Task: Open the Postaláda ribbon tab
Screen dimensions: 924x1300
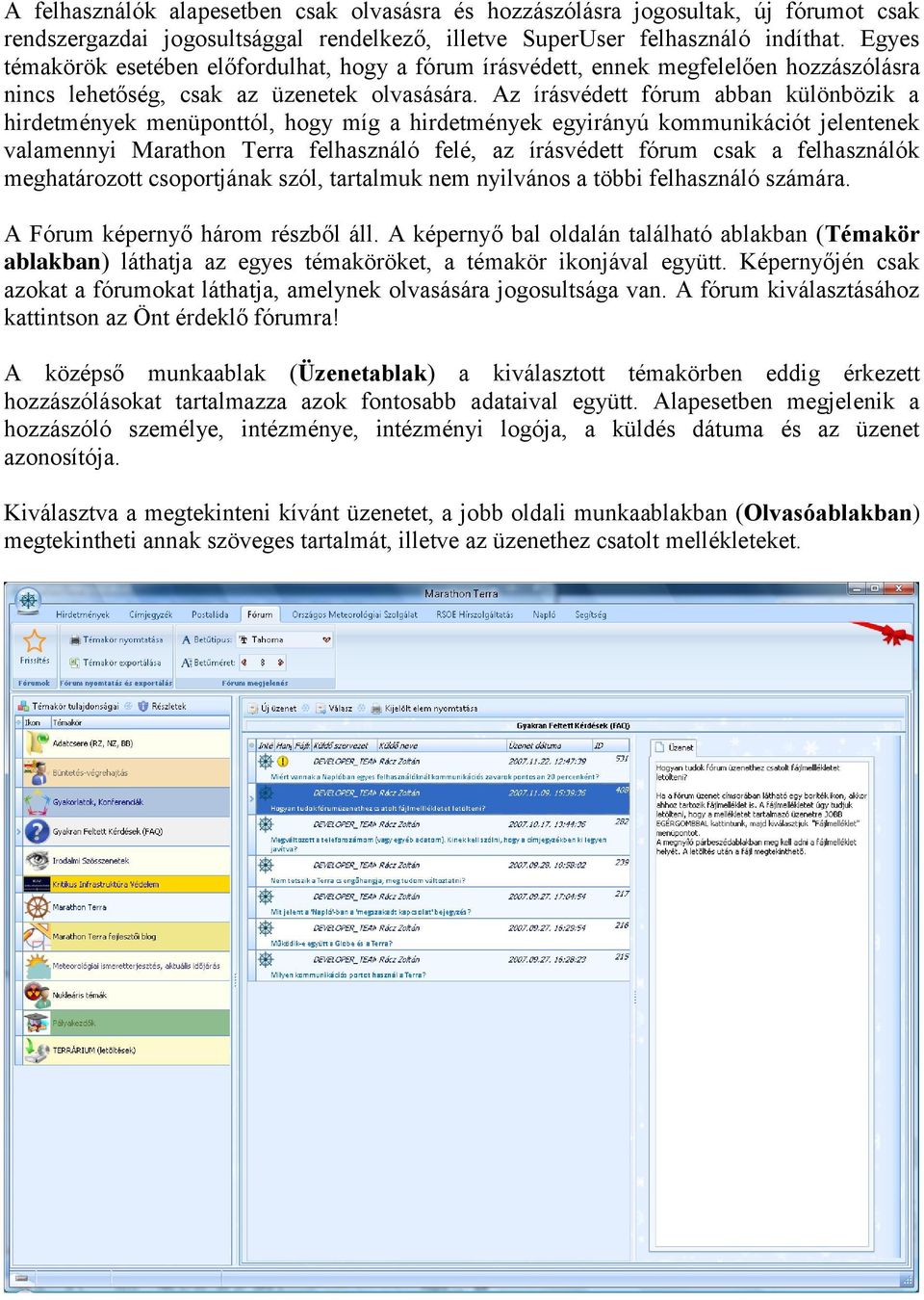Action: point(210,614)
